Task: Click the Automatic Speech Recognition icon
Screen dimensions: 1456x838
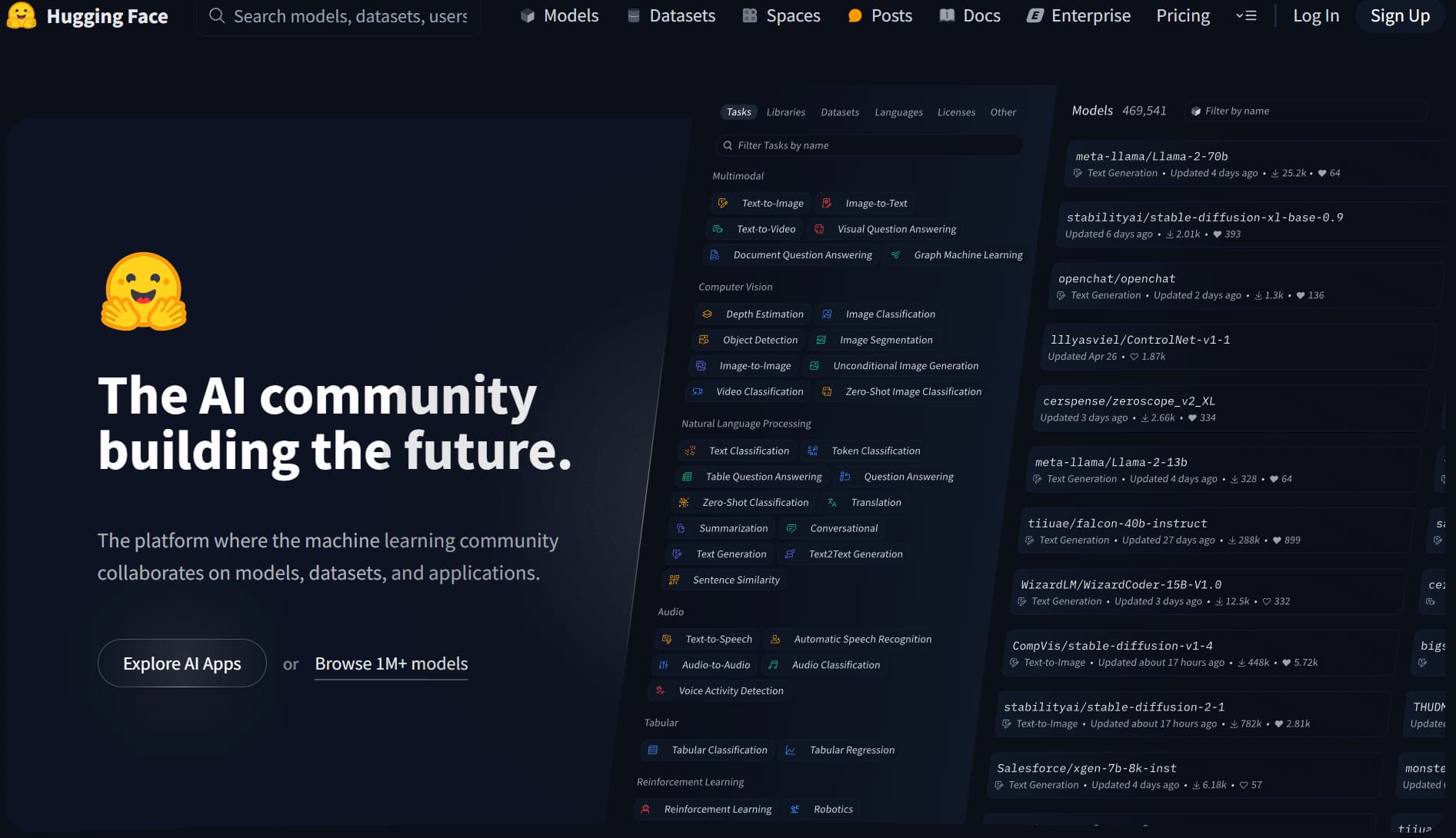Action: pyautogui.click(x=775, y=639)
